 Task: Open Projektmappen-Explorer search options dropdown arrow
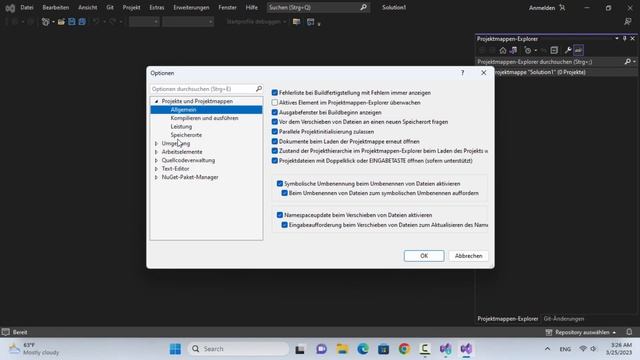(634, 62)
